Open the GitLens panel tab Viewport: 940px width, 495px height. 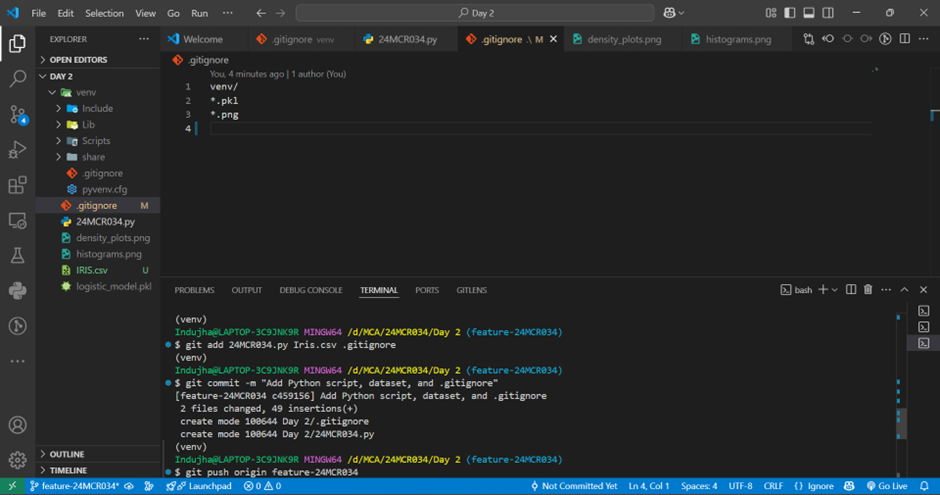[471, 290]
